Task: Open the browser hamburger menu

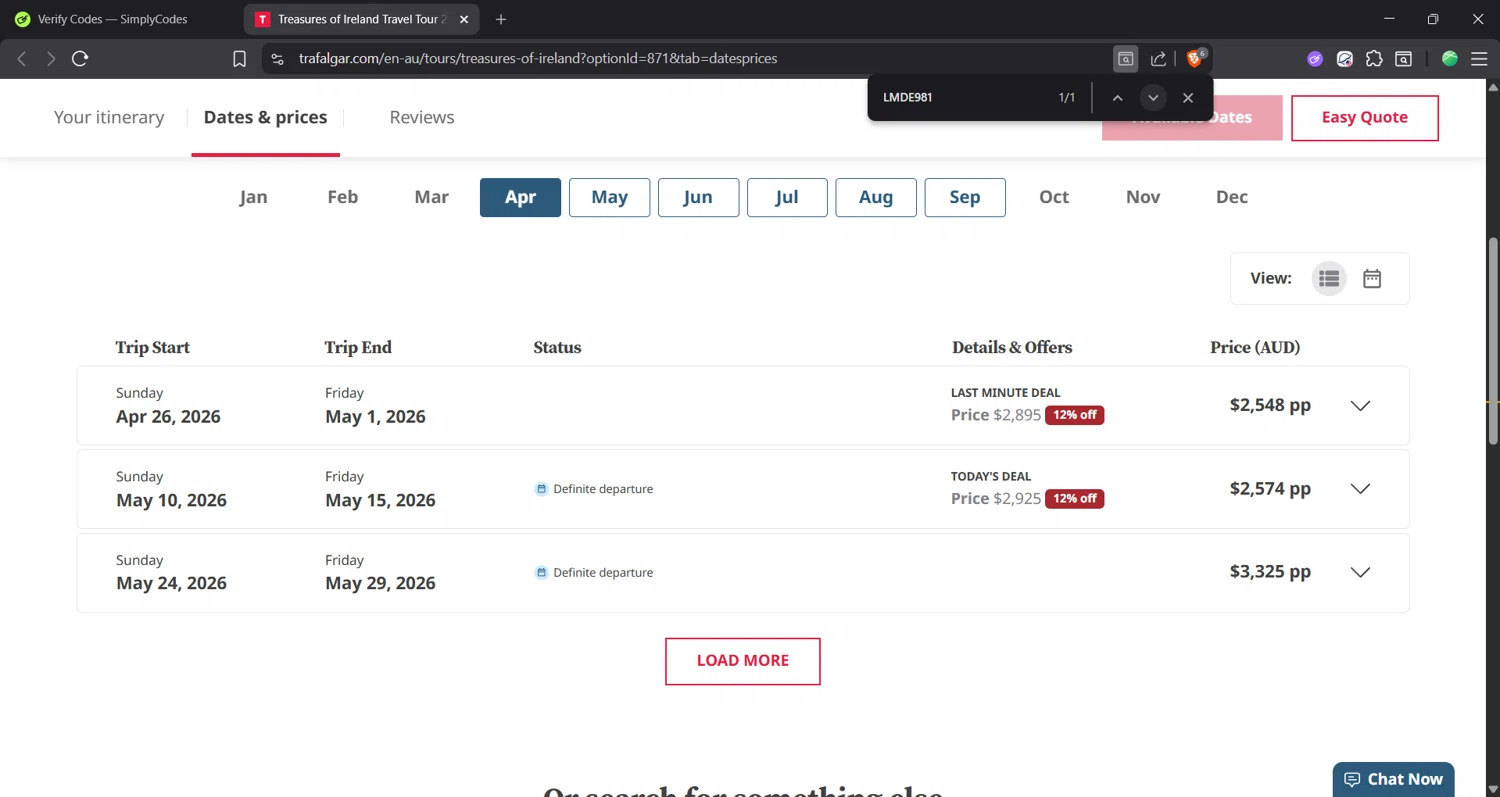Action: coord(1479,59)
